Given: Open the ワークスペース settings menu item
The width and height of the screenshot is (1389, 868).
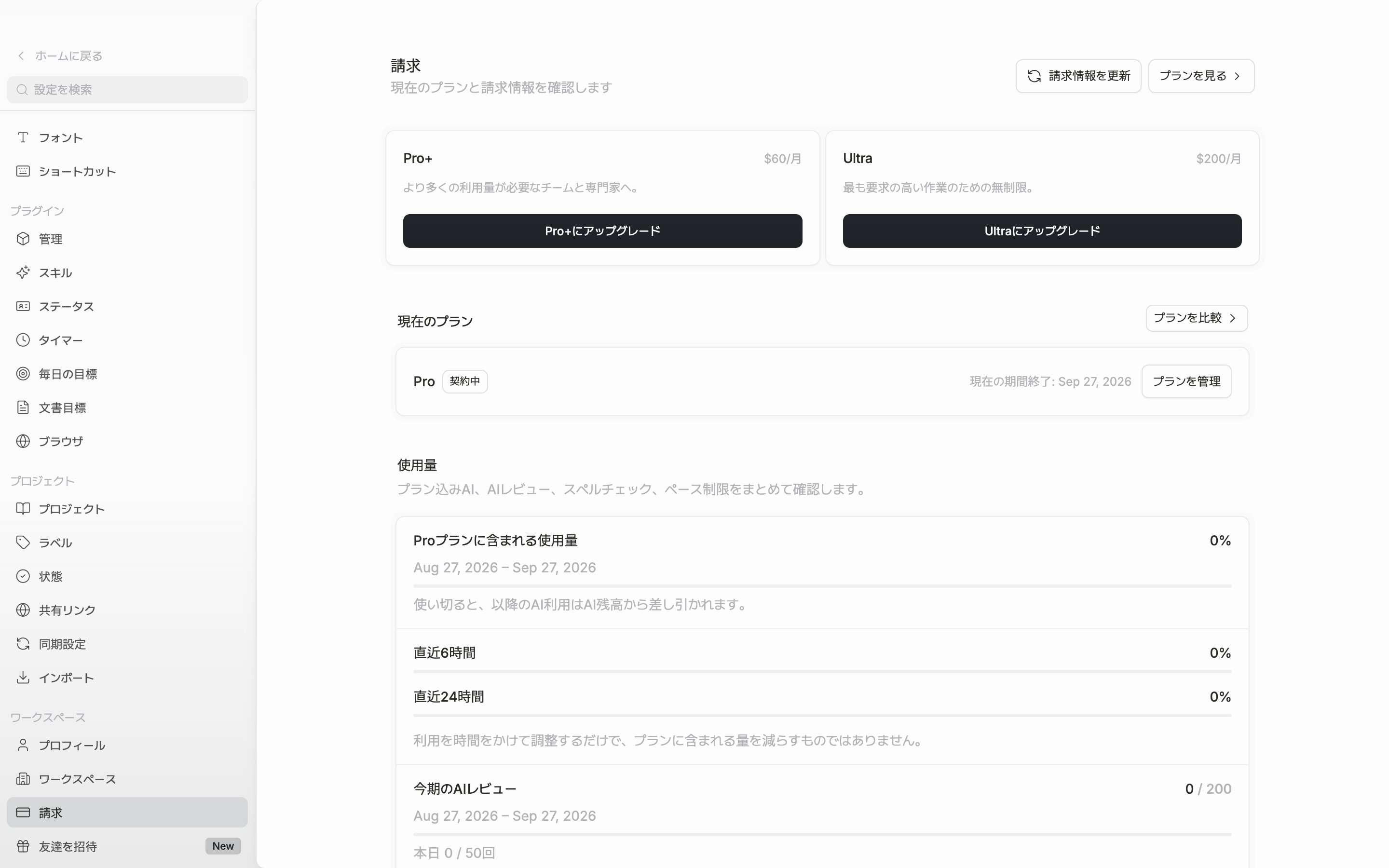Looking at the screenshot, I should [127, 779].
